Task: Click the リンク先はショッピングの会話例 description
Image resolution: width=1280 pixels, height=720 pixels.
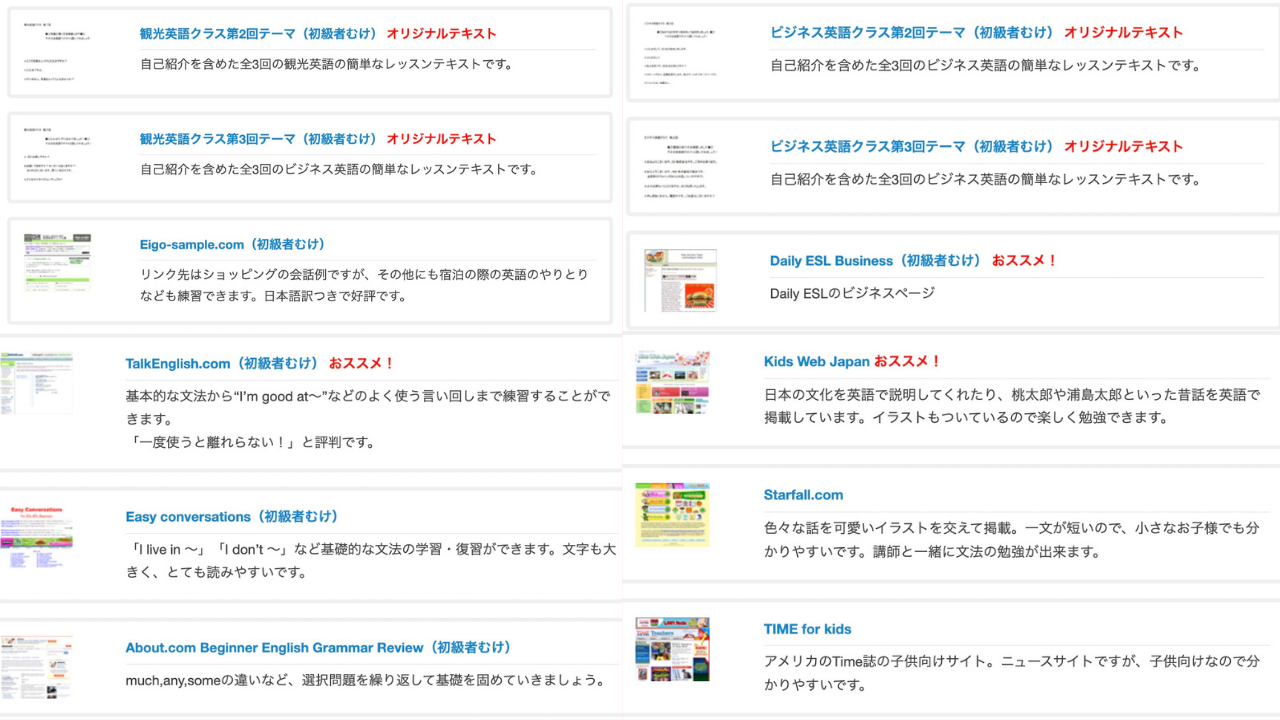Action: click(364, 285)
